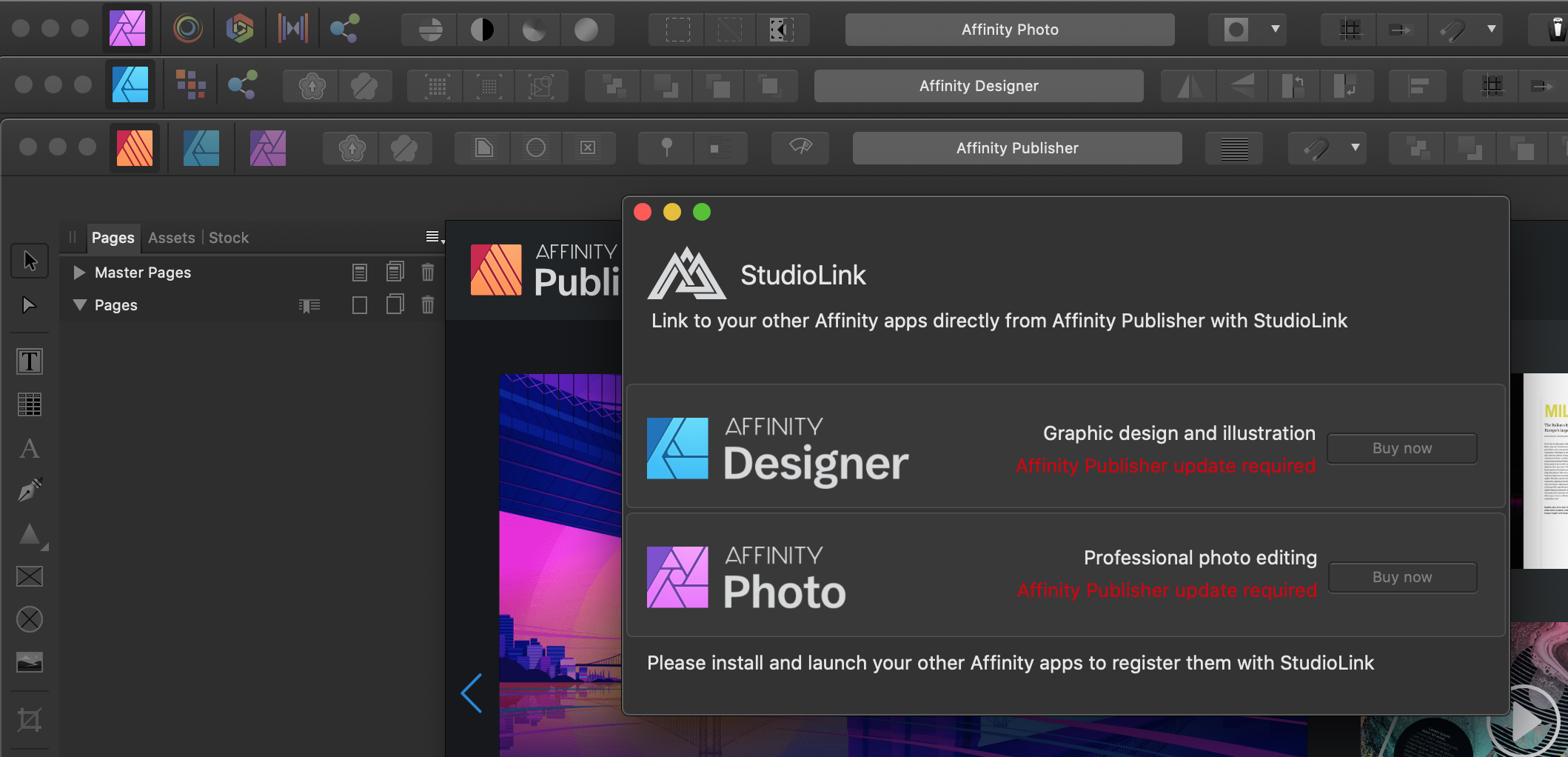Click the Affinity Publisher title field
Viewport: 1568px width, 757px height.
[x=1017, y=148]
